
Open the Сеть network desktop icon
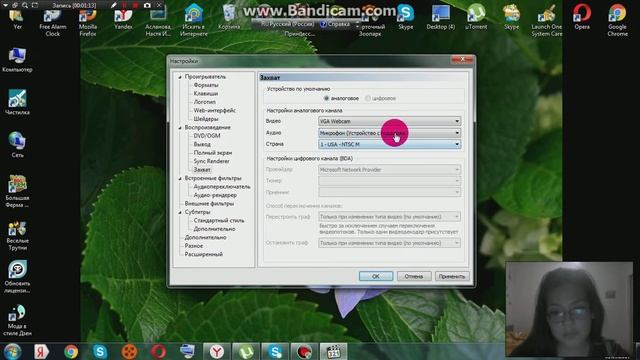point(17,145)
